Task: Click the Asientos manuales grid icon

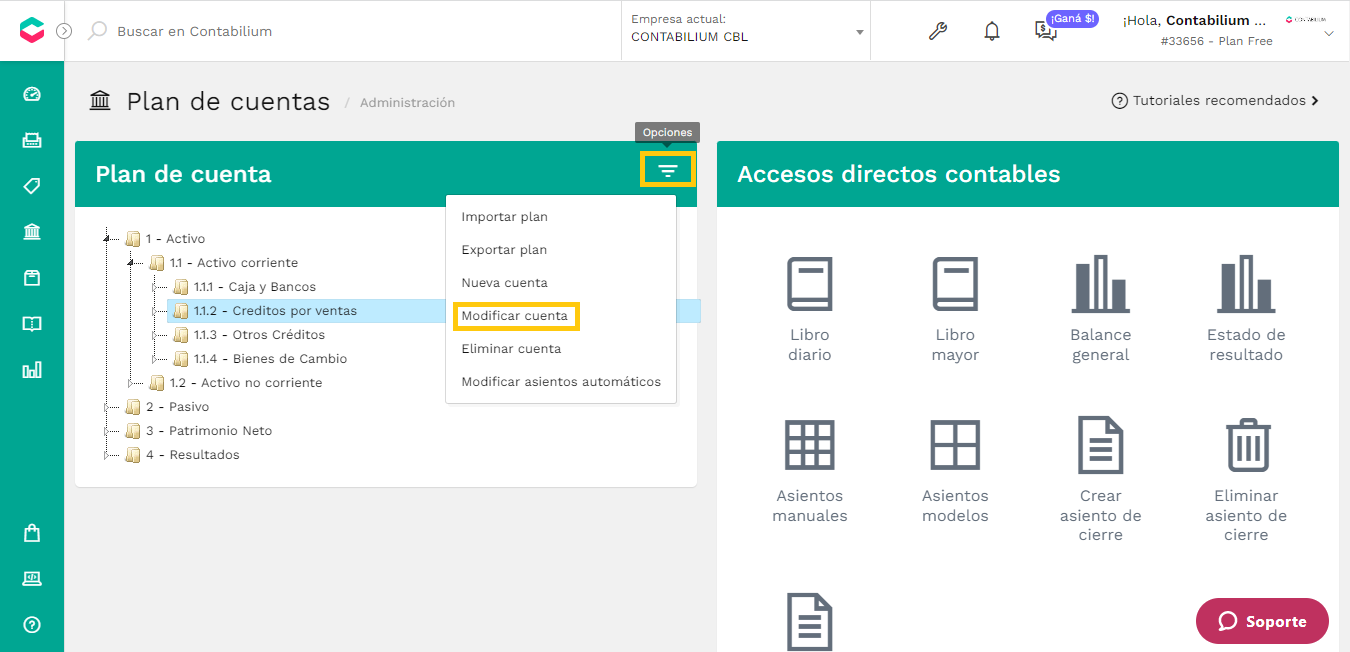Action: point(810,445)
